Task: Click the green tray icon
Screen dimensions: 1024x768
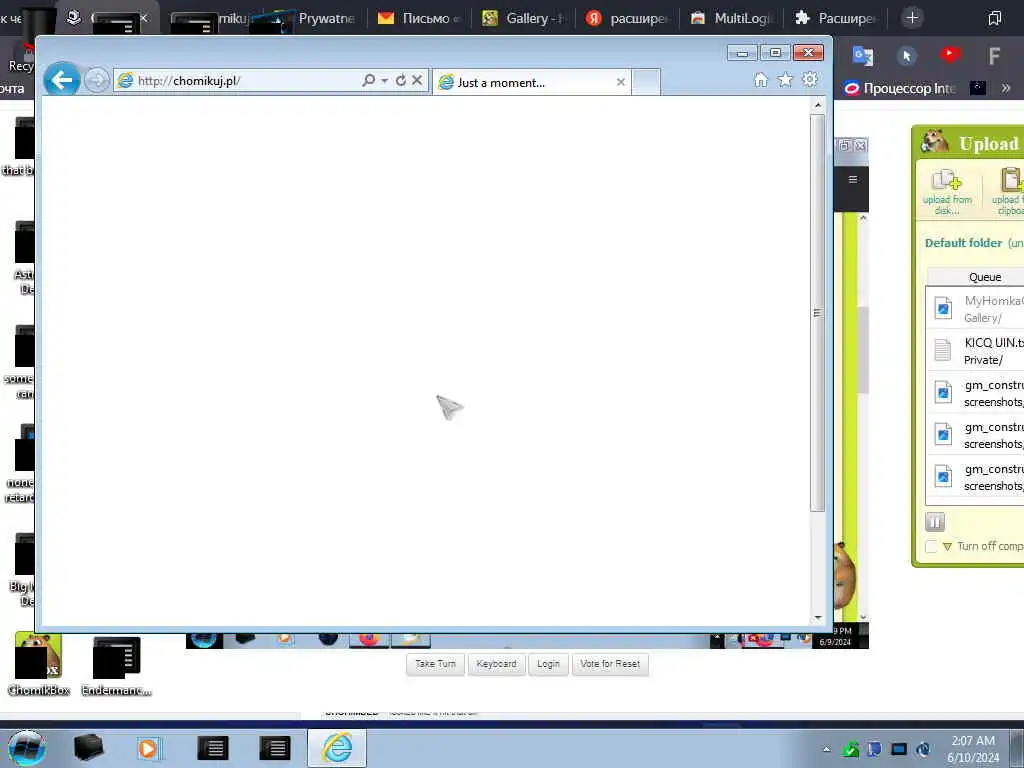Action: (x=850, y=749)
